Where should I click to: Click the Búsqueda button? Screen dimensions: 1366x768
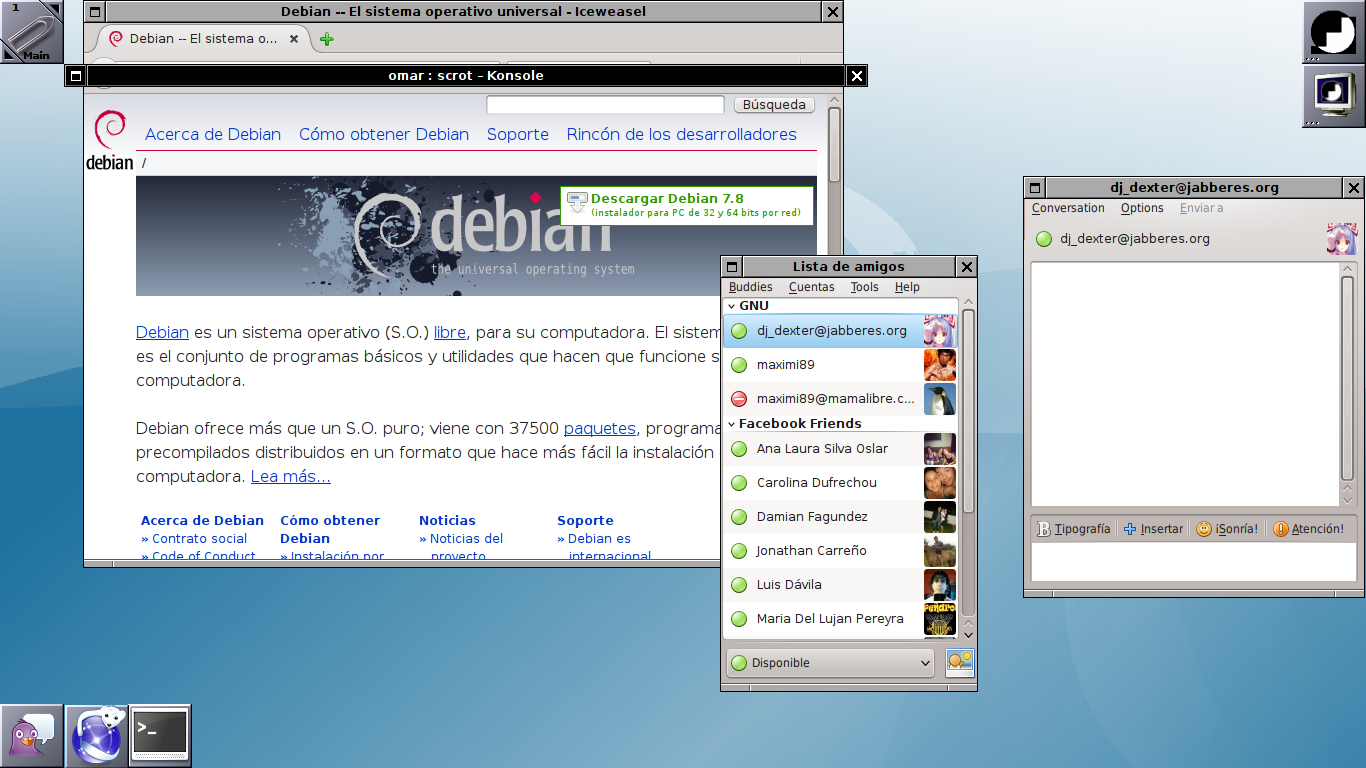[x=774, y=104]
